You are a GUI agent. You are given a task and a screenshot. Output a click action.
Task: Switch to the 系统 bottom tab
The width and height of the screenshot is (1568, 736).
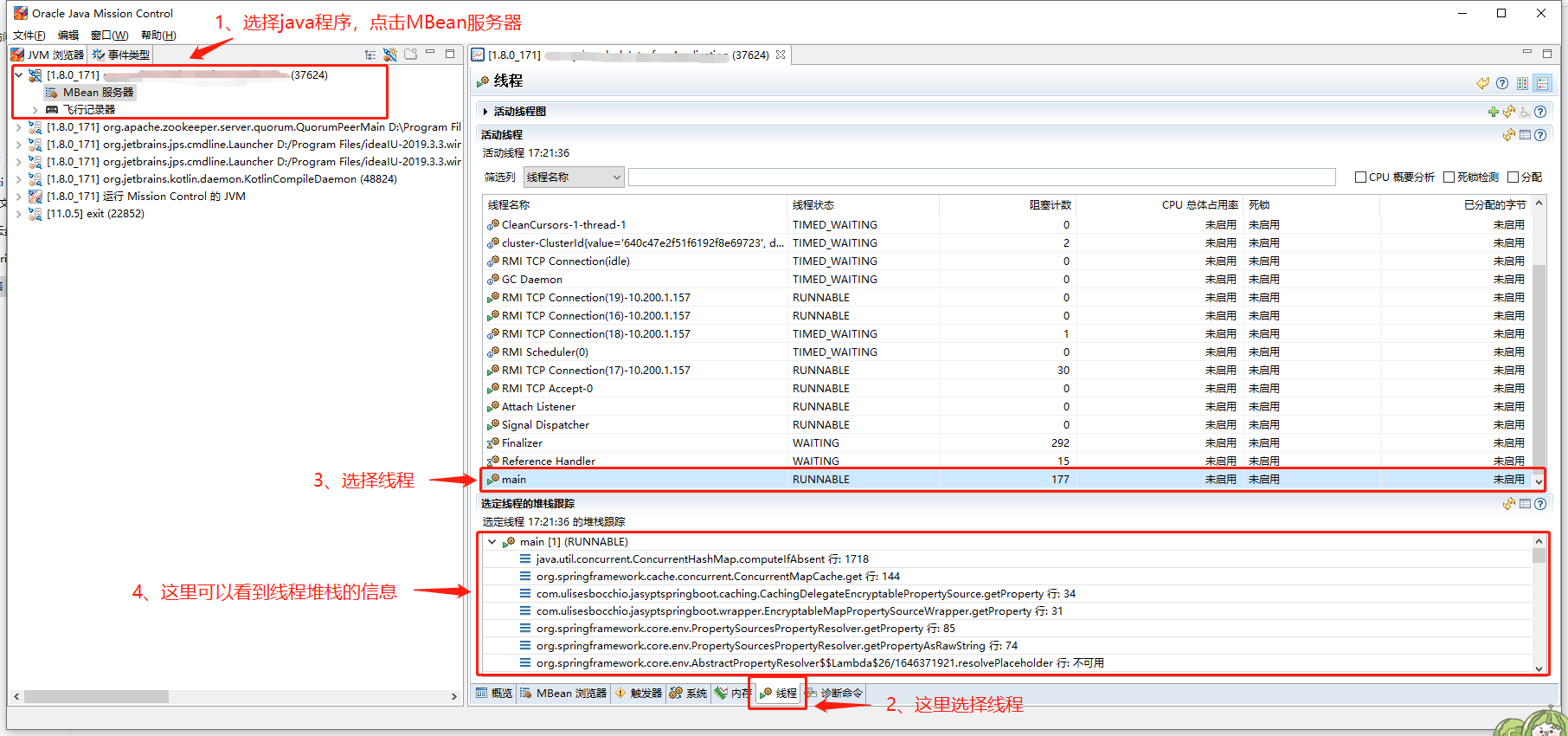(688, 694)
